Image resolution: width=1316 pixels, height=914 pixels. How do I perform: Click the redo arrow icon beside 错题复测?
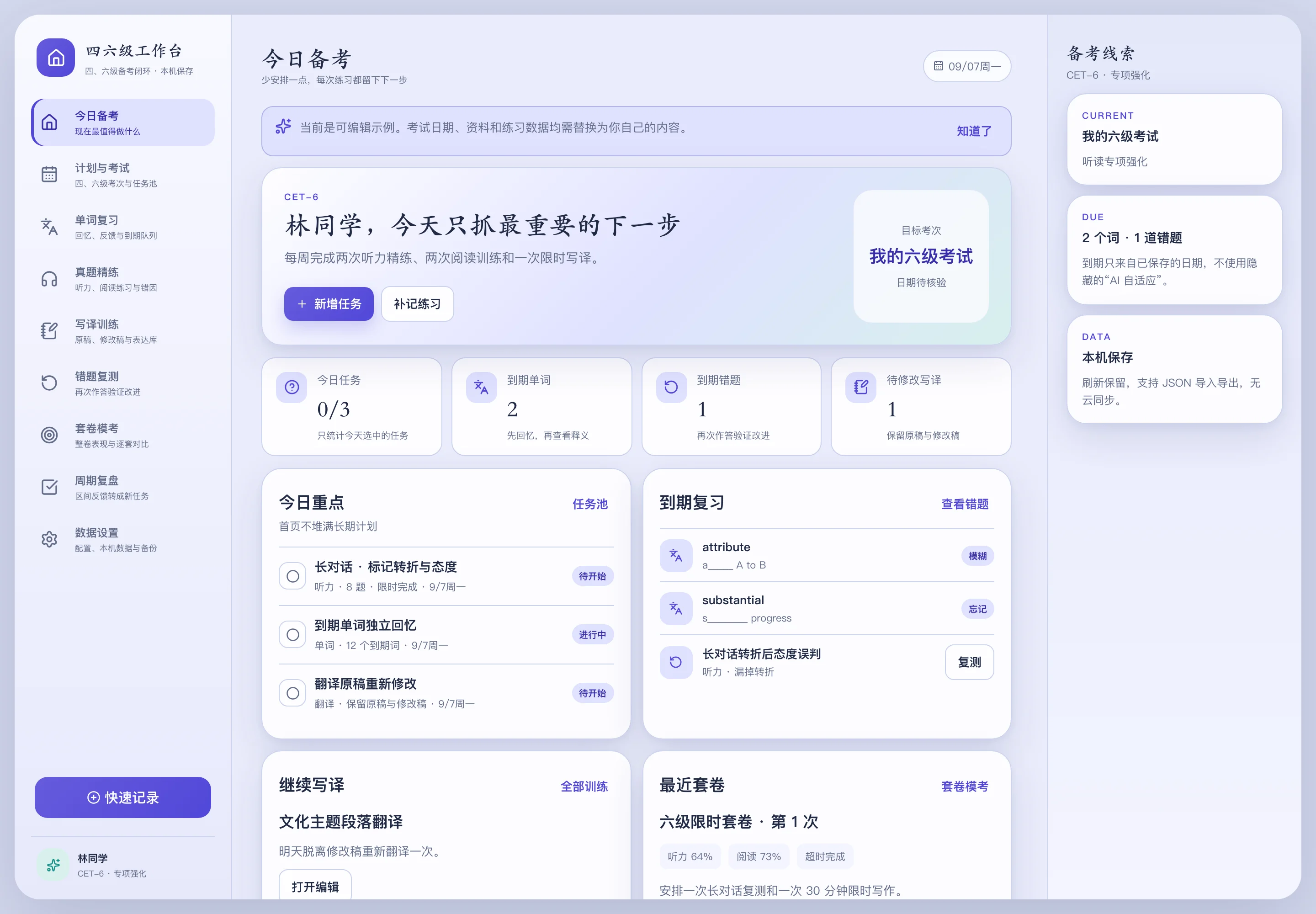(50, 383)
